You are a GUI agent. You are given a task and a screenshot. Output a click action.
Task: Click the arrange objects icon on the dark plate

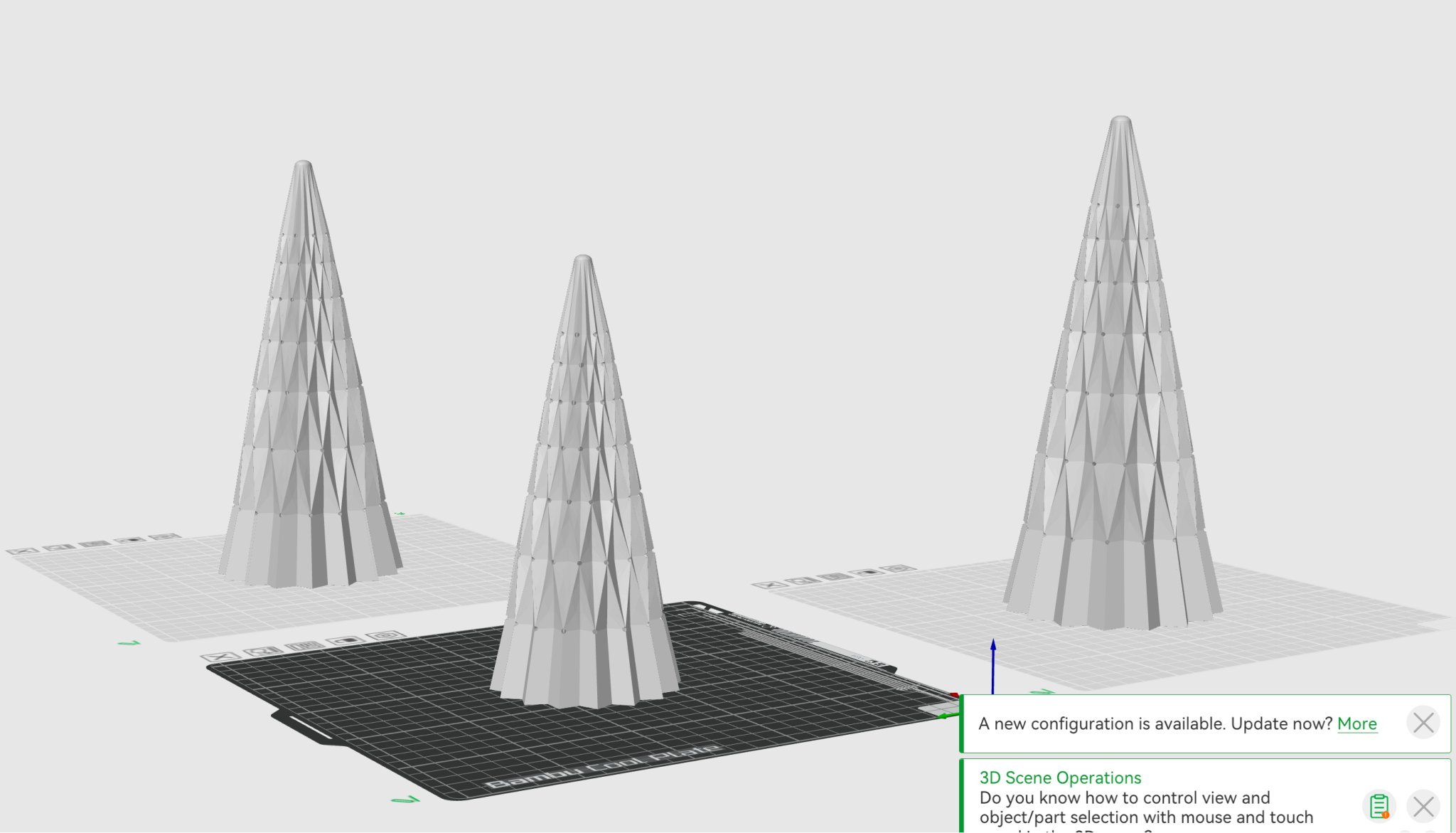click(x=304, y=646)
